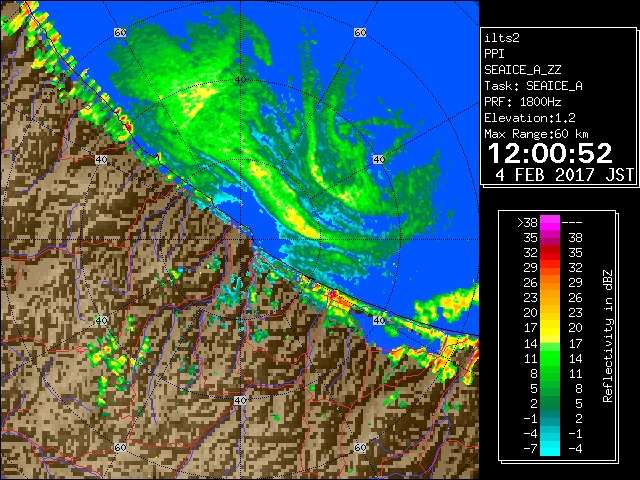Image resolution: width=640 pixels, height=480 pixels.
Task: Select the "Elevation:1.2" value
Action: coord(530,118)
